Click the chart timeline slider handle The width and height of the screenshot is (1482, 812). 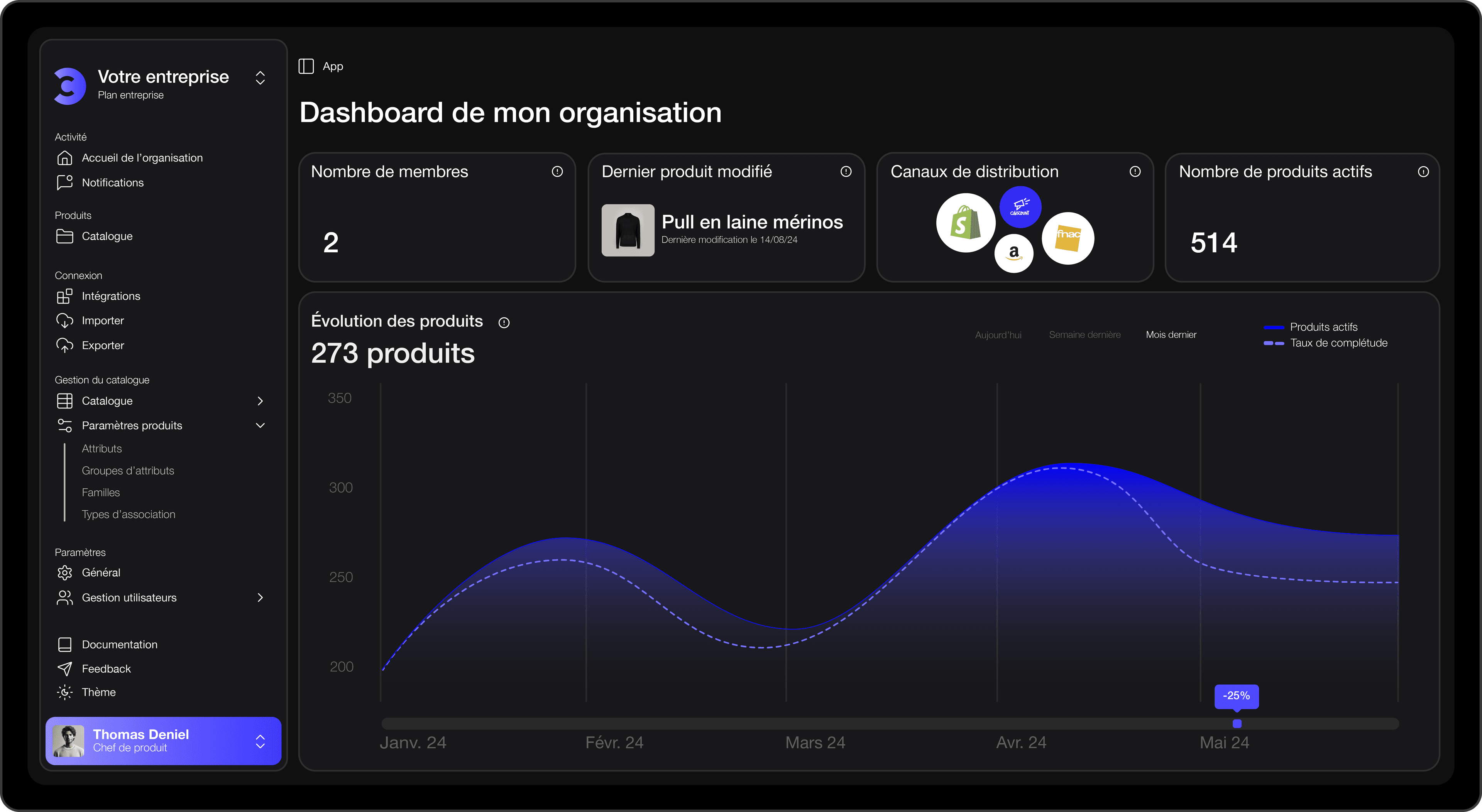pyautogui.click(x=1237, y=724)
